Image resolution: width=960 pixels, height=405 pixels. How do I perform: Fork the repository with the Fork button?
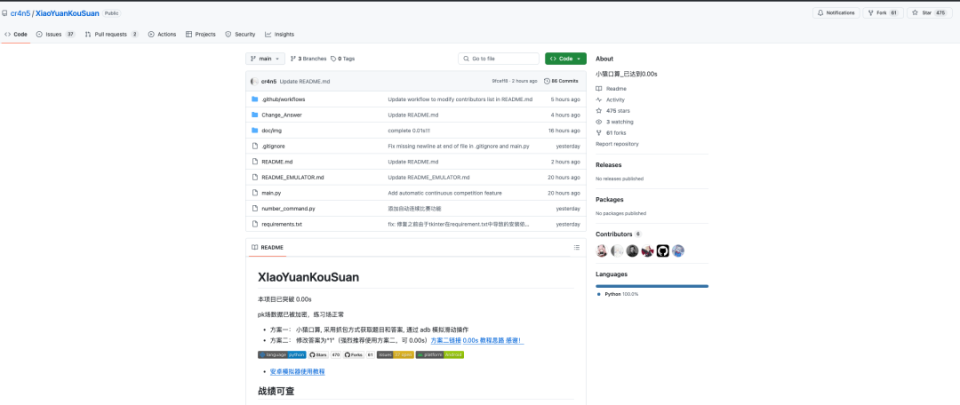883,13
